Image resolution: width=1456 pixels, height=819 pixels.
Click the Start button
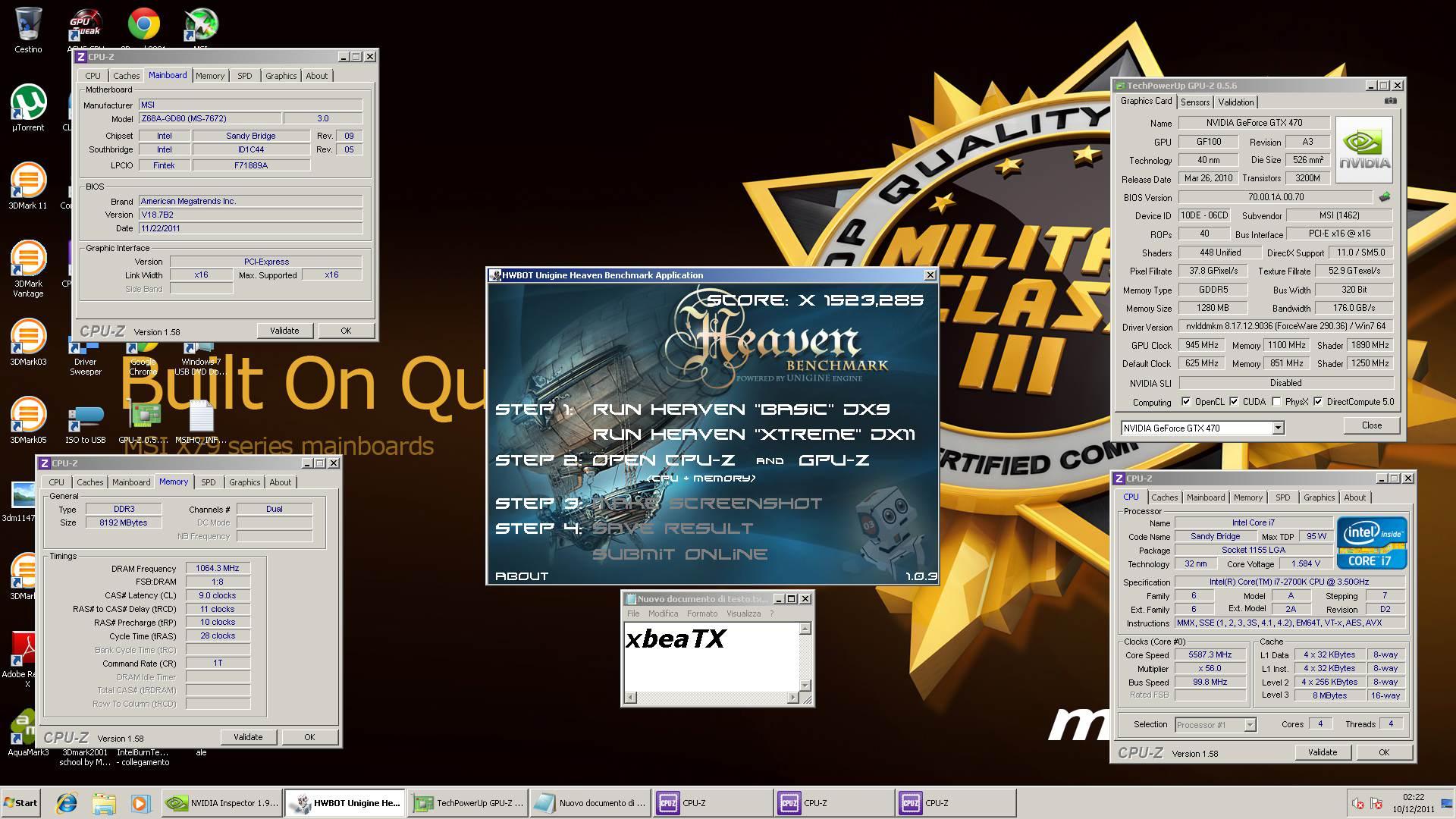20,803
